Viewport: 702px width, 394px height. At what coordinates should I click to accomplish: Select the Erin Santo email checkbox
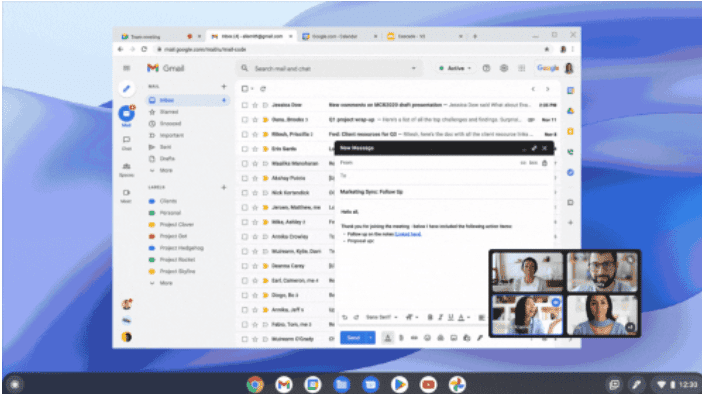244,149
